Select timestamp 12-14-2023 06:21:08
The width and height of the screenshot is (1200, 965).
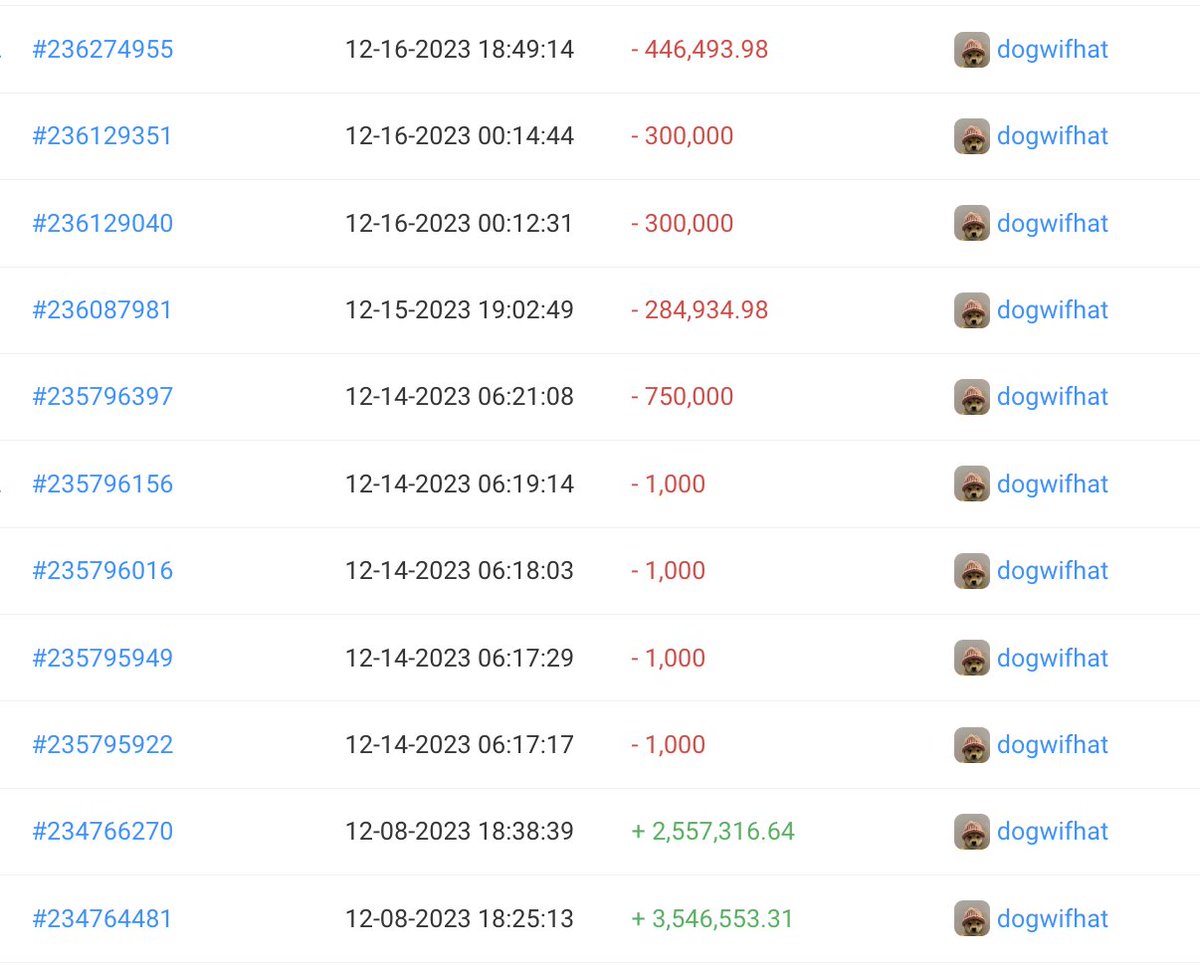pos(460,397)
